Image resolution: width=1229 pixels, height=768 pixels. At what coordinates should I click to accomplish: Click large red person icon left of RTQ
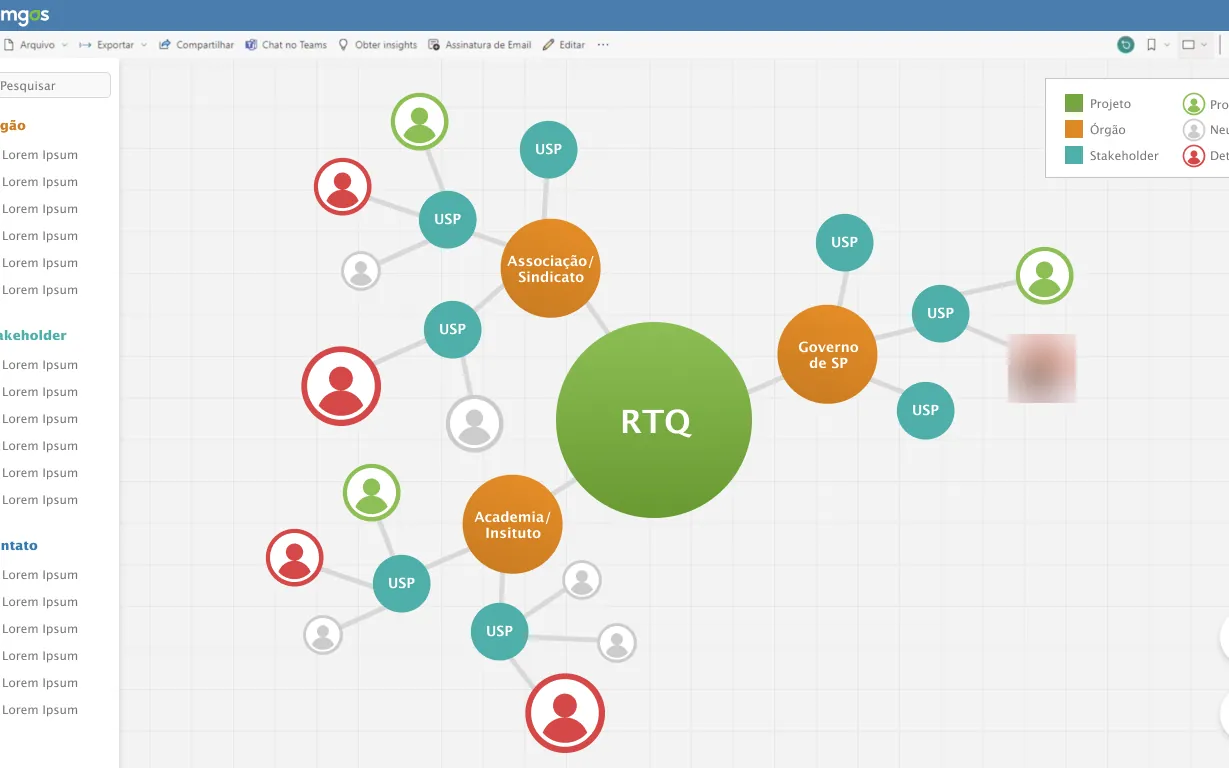341,386
